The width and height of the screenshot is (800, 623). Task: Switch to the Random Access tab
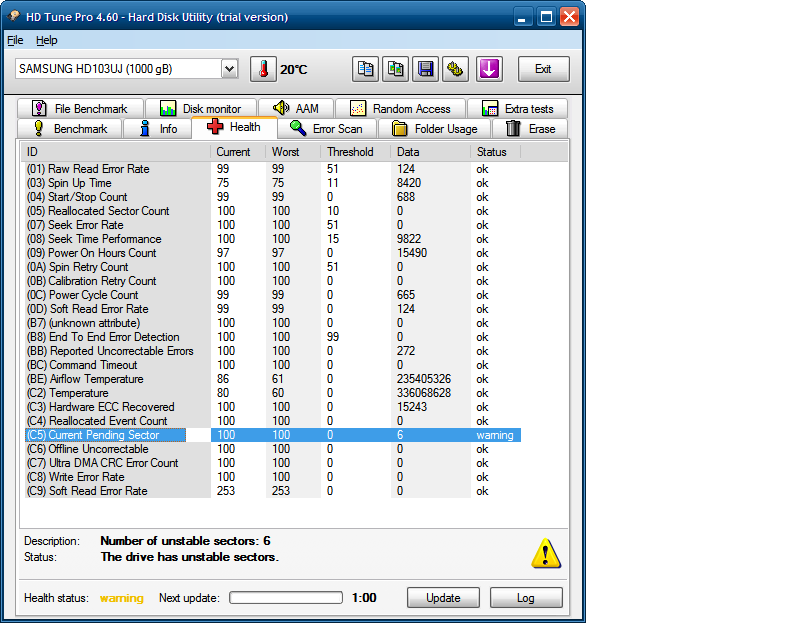pyautogui.click(x=401, y=109)
